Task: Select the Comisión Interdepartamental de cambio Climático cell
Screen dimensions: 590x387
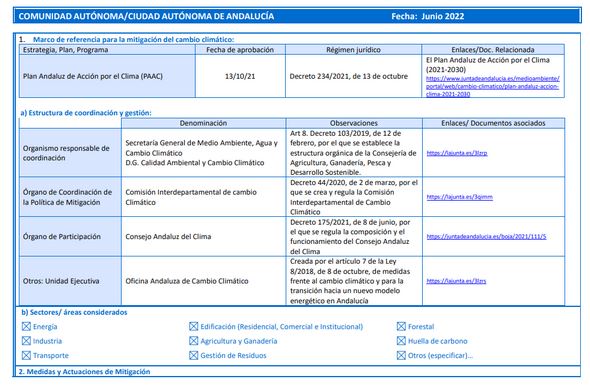Action: pyautogui.click(x=203, y=197)
